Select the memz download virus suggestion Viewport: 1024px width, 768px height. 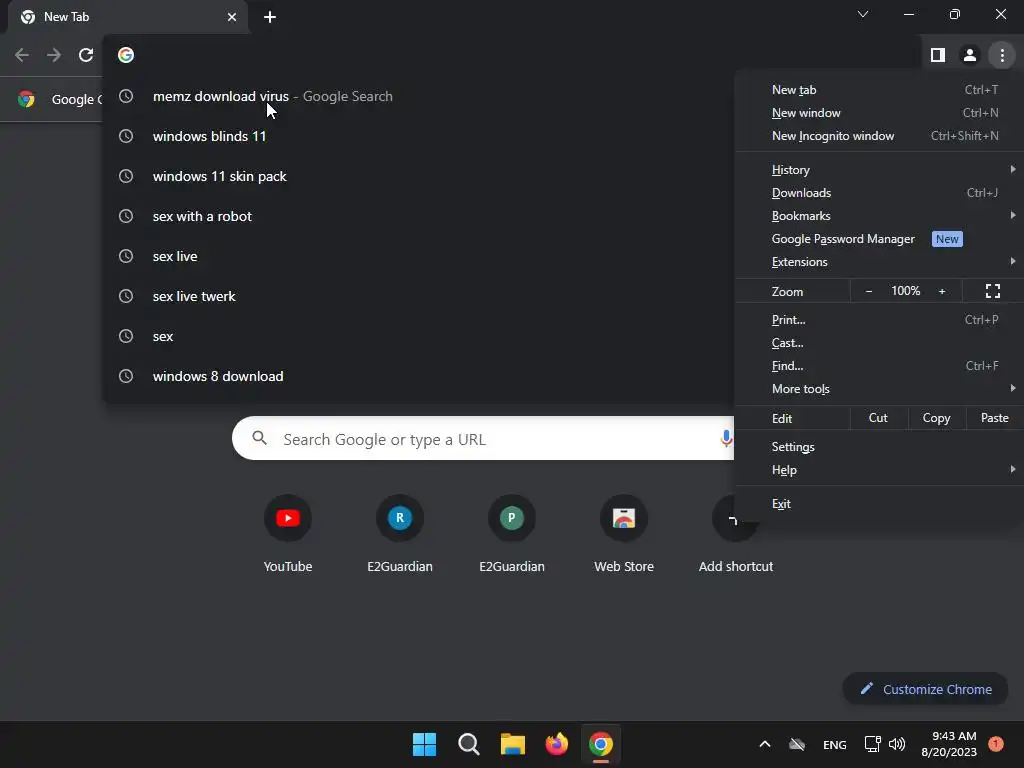tap(418, 96)
